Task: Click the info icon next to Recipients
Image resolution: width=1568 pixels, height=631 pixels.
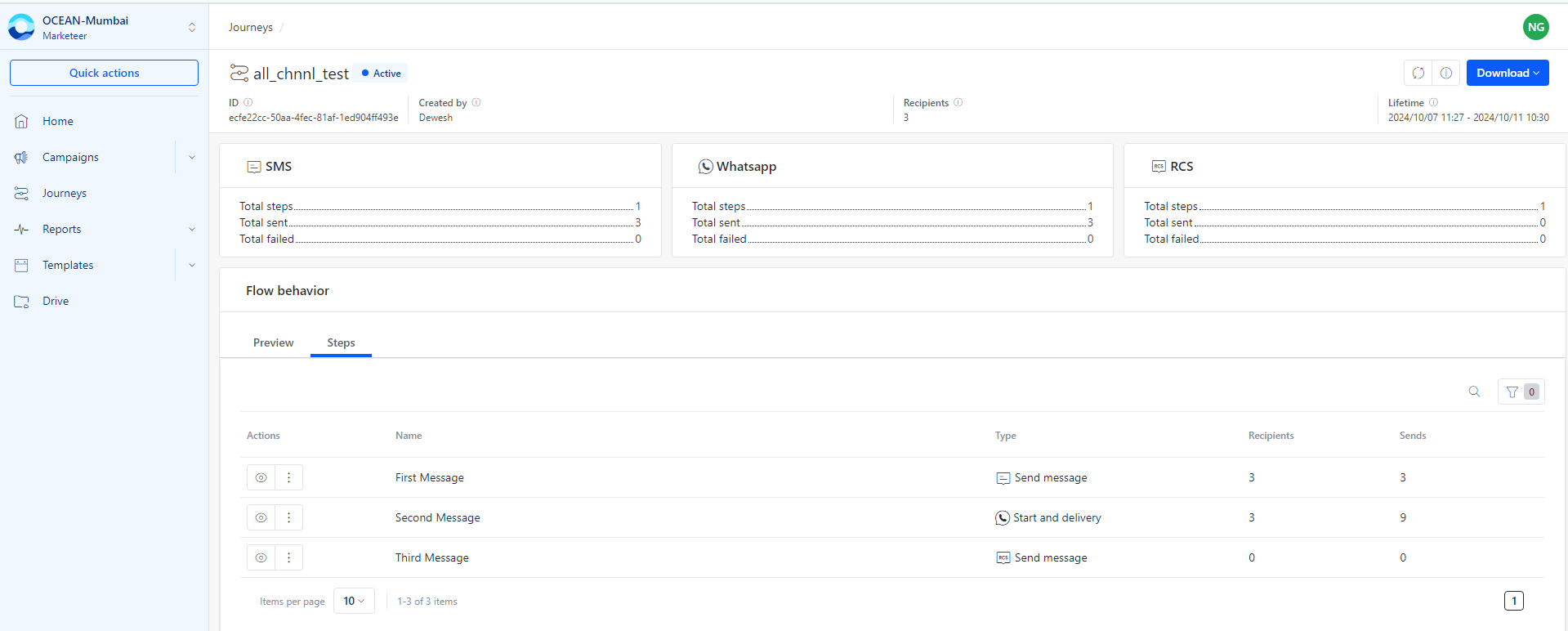Action: [x=958, y=102]
